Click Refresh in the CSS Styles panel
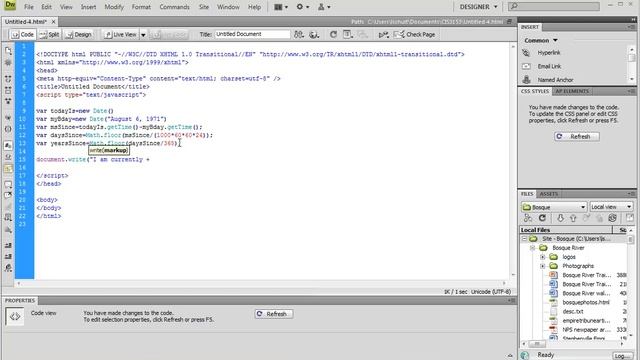Screen dimensions: 640x360 577,137
